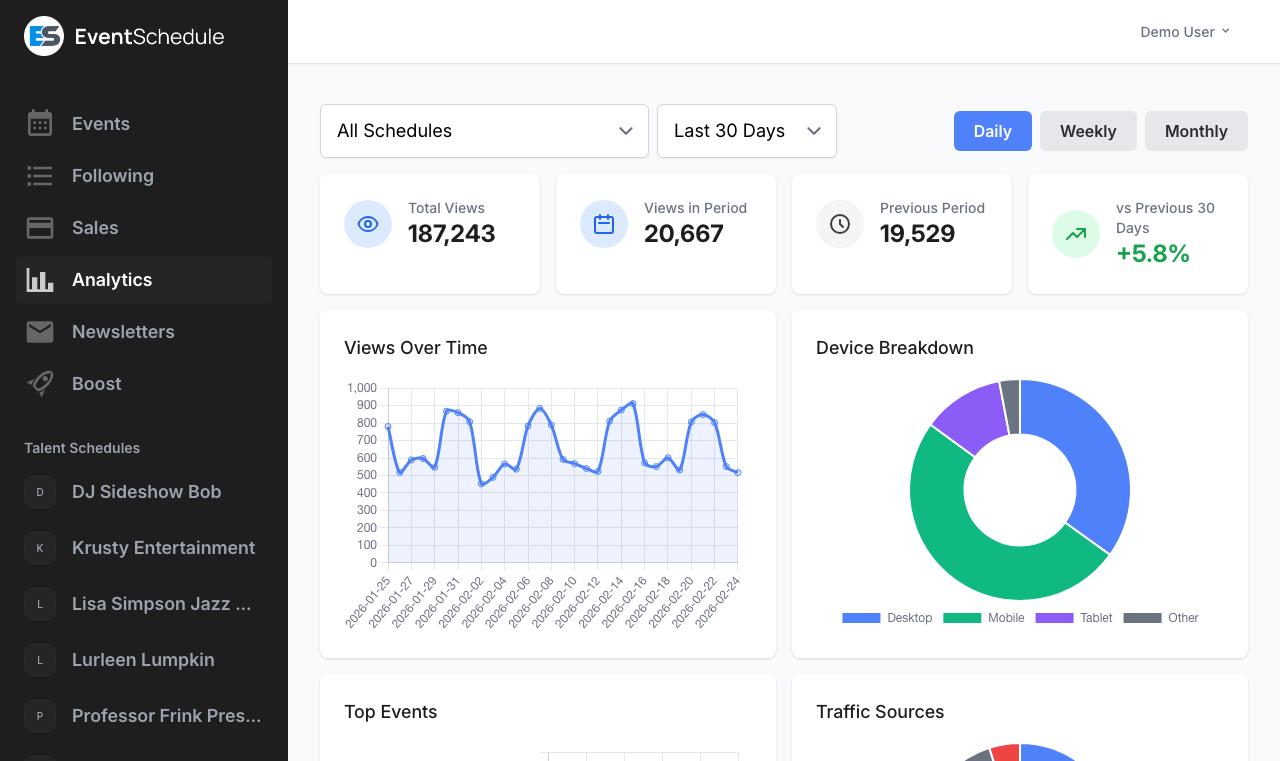
Task: Enable the Weekly view
Action: [x=1088, y=131]
